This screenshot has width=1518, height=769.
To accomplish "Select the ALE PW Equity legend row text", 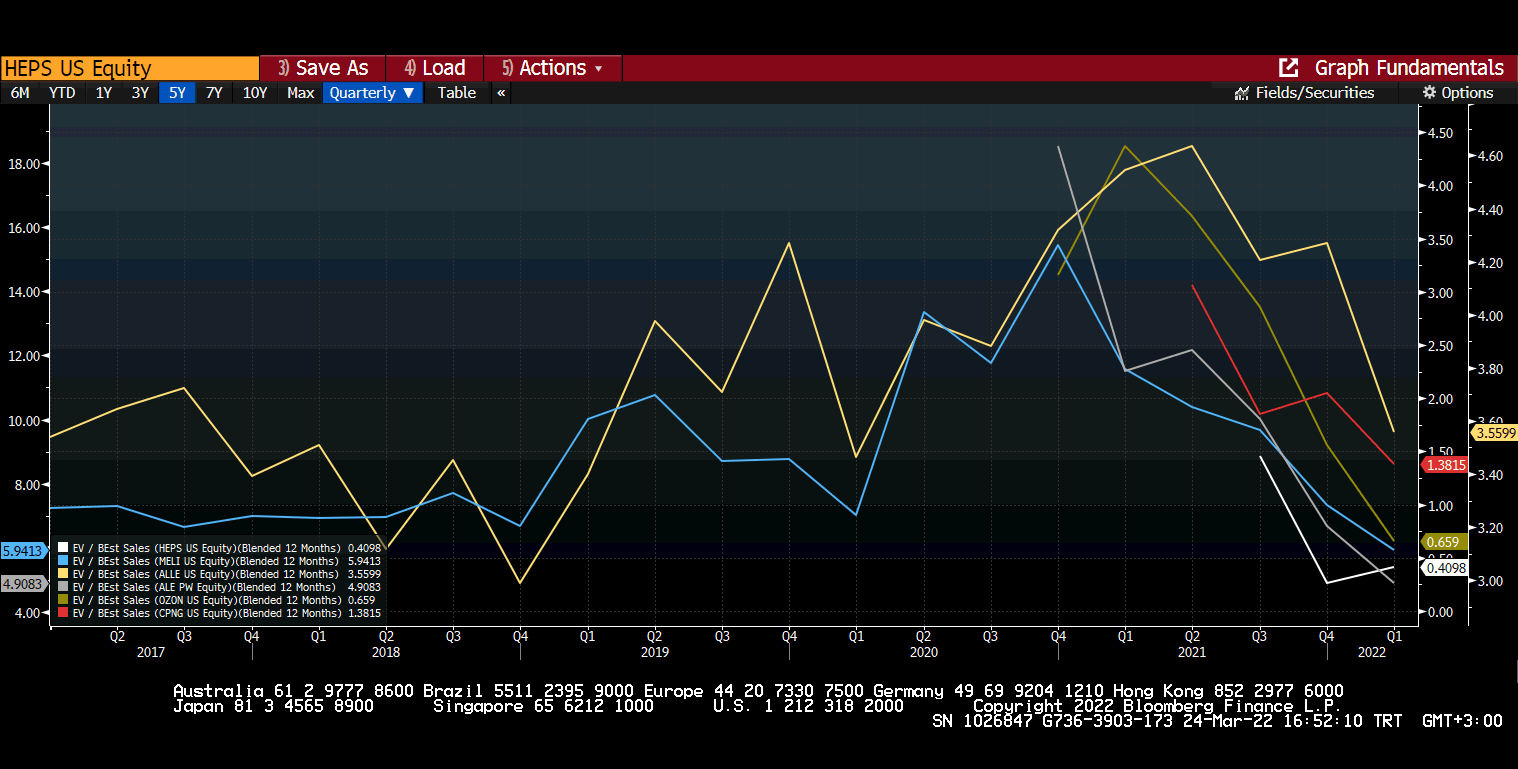I will (x=227, y=587).
